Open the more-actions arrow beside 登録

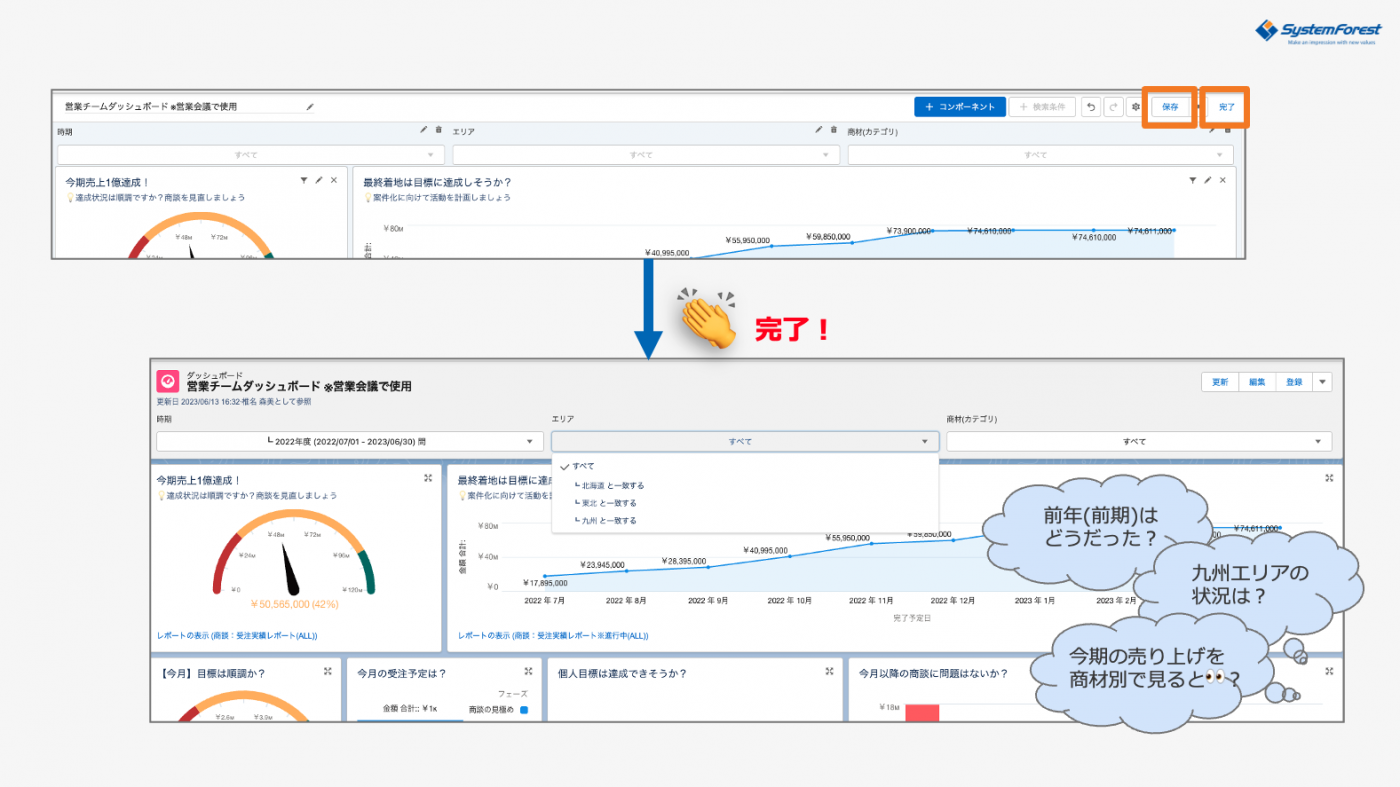pos(1322,382)
